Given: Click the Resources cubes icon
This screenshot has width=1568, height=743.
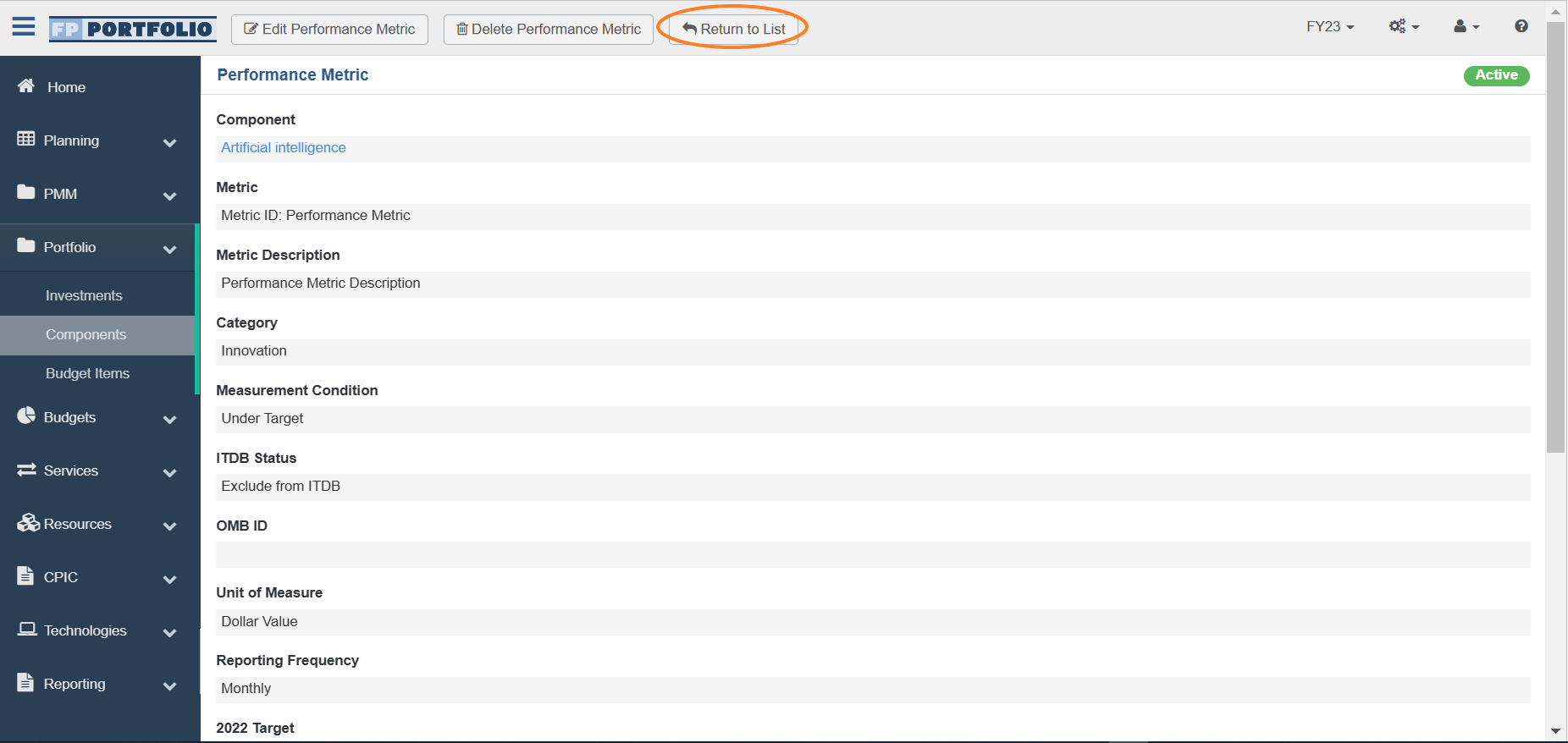Looking at the screenshot, I should (x=28, y=522).
